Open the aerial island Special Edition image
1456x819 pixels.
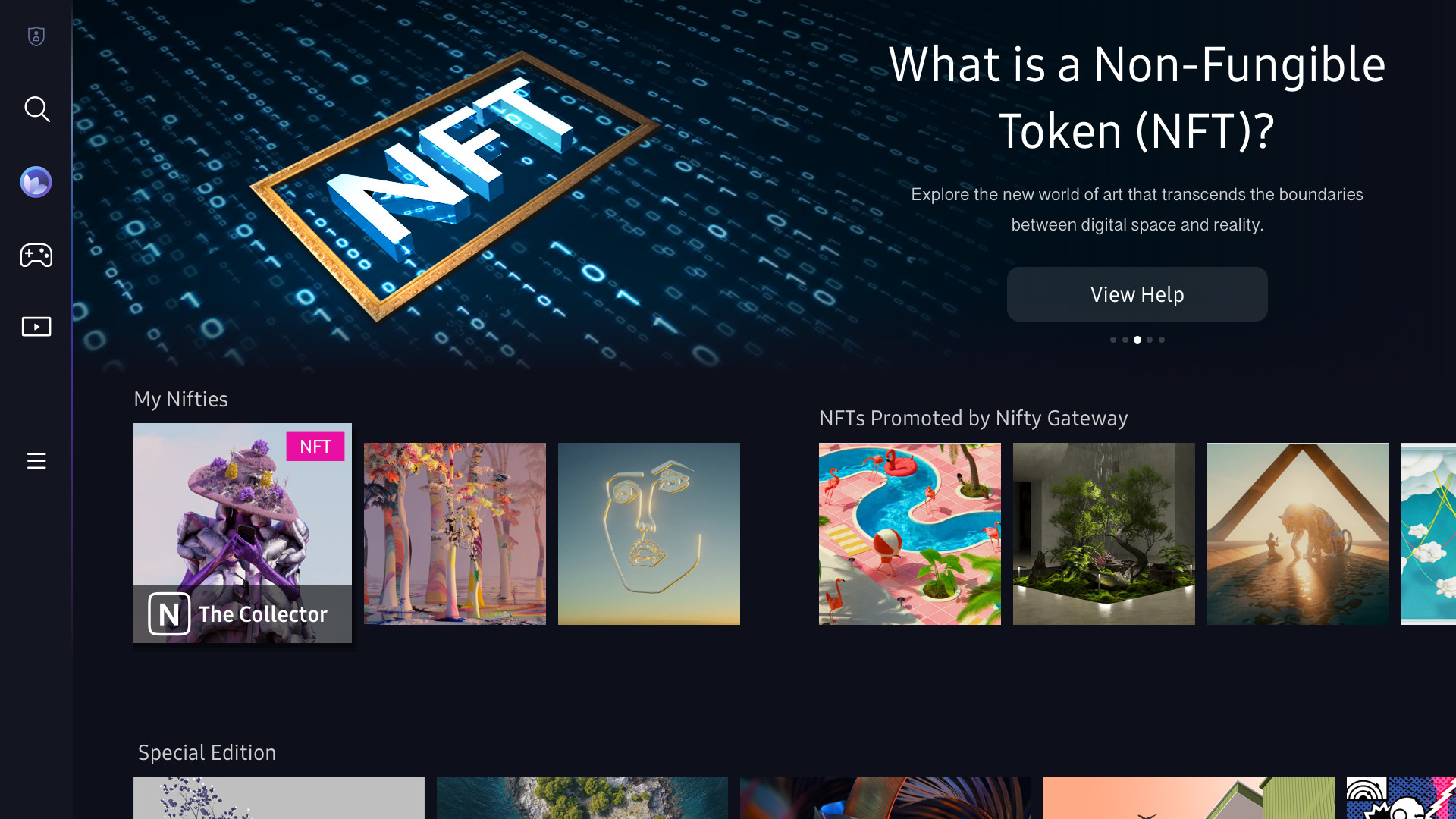tap(582, 798)
